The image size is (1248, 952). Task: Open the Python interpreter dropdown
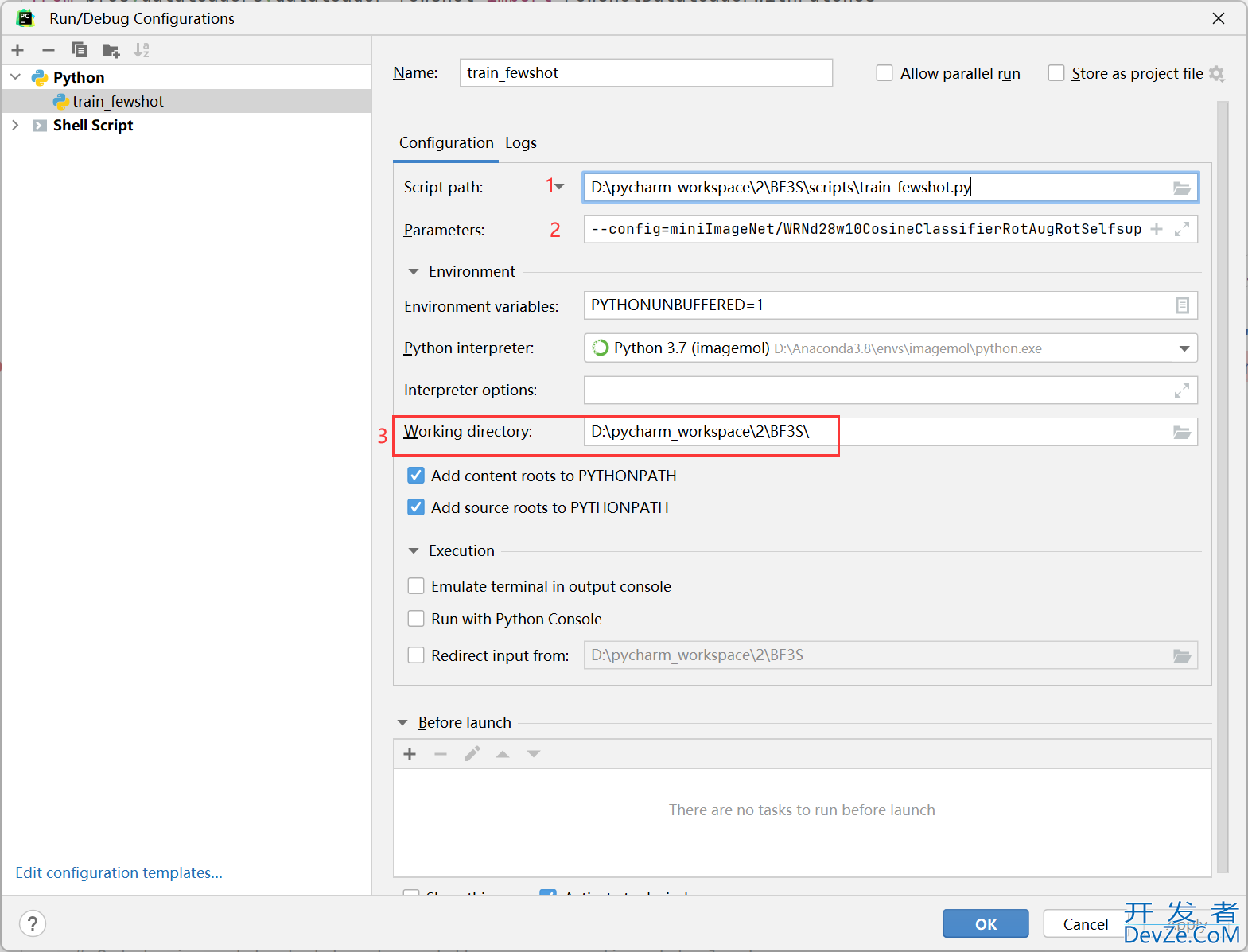pyautogui.click(x=1184, y=348)
